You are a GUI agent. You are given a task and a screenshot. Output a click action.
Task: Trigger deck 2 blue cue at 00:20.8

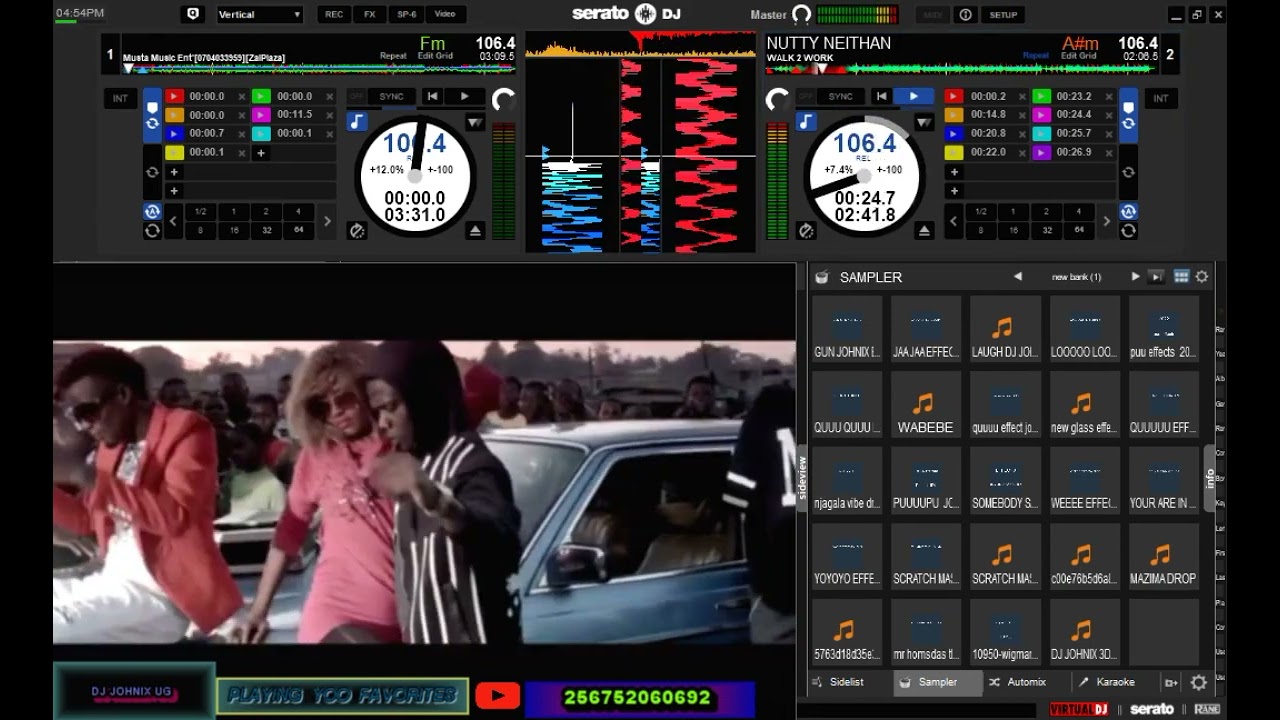click(x=954, y=133)
